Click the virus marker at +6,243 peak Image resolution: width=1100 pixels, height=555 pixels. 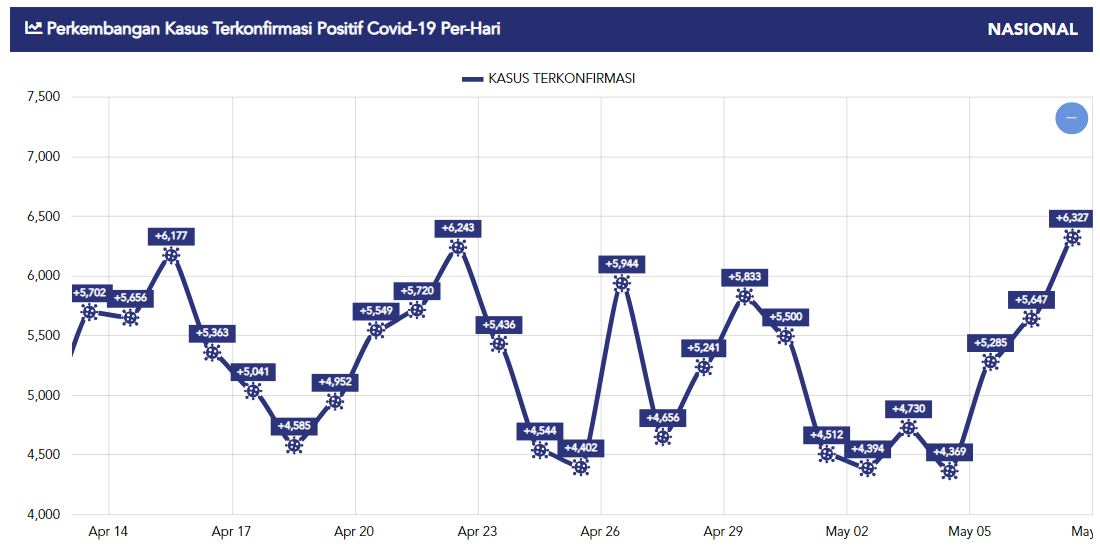click(458, 247)
